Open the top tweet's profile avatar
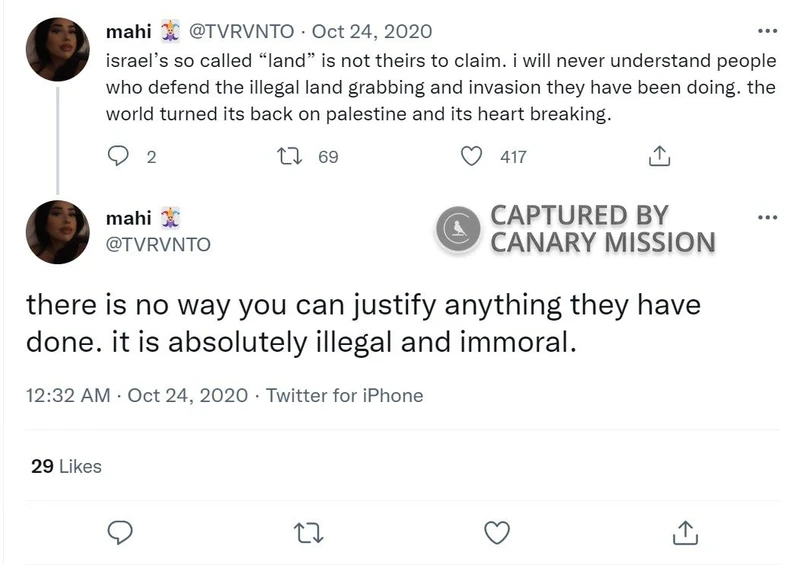The height and width of the screenshot is (565, 800). [x=57, y=49]
